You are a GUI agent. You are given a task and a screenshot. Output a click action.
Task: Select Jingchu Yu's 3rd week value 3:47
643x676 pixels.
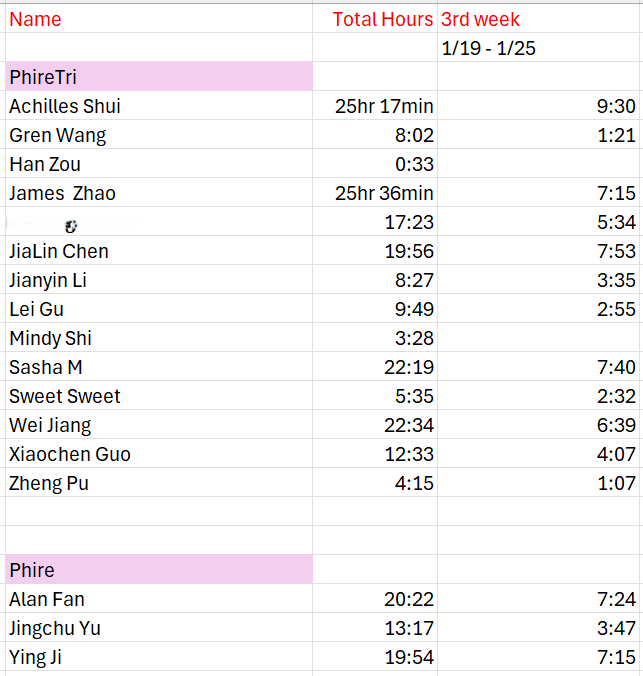[616, 628]
